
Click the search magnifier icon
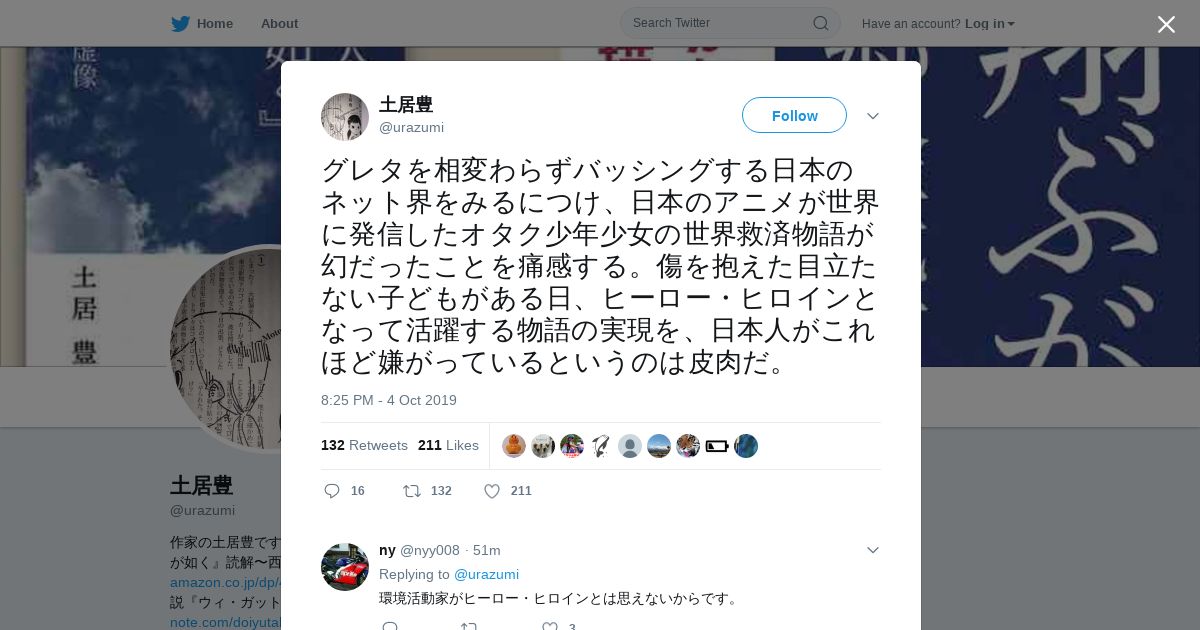click(x=820, y=23)
